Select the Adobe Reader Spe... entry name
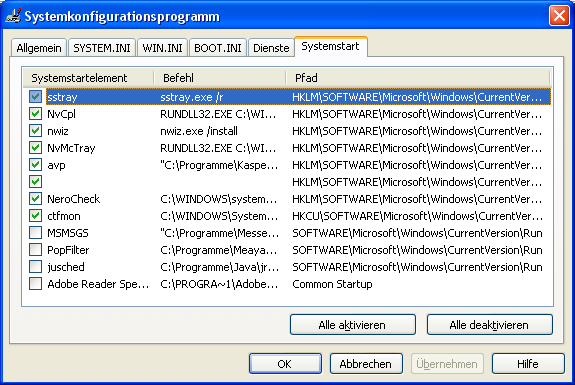 (x=98, y=284)
